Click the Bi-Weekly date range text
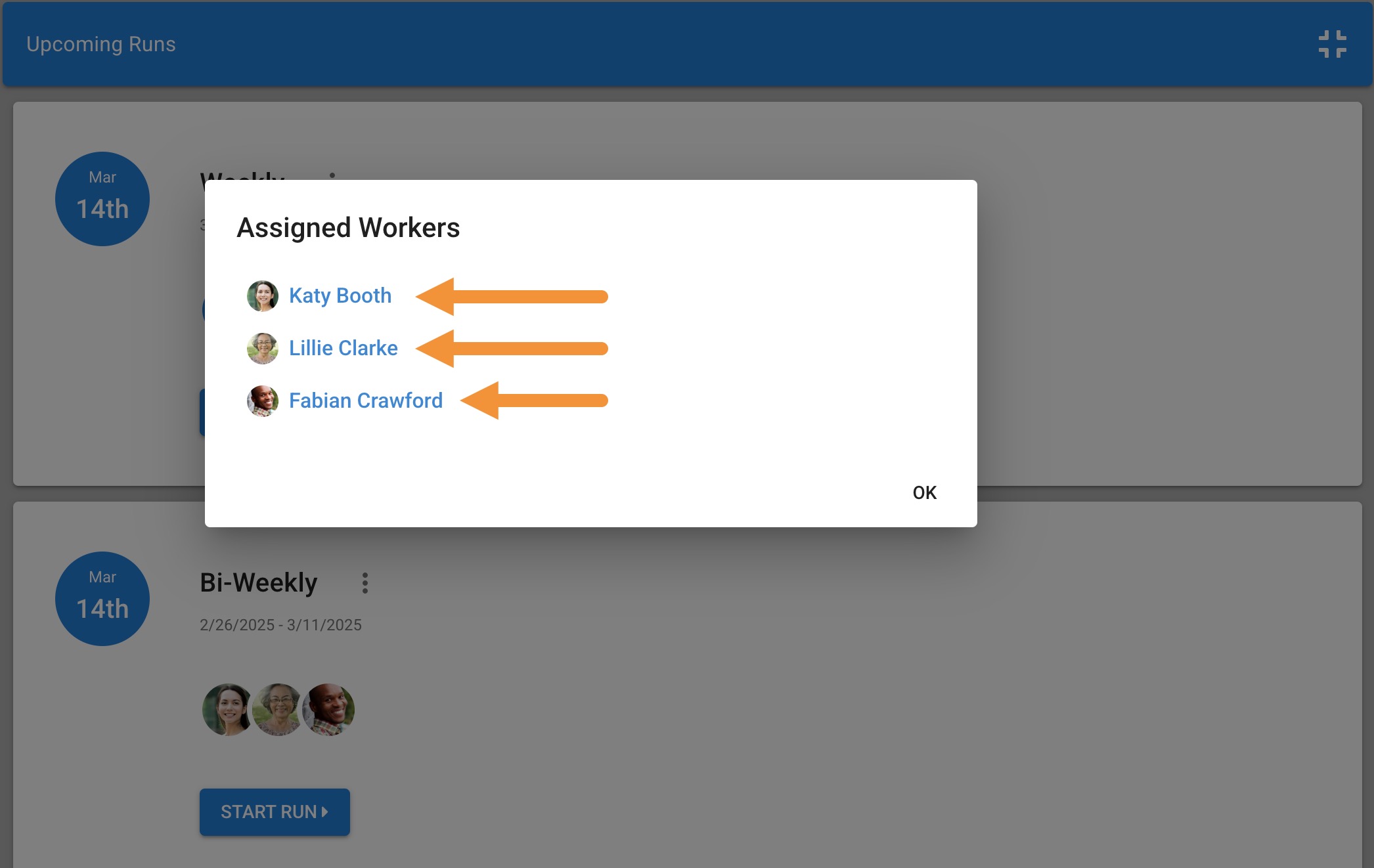The width and height of the screenshot is (1374, 868). (280, 625)
